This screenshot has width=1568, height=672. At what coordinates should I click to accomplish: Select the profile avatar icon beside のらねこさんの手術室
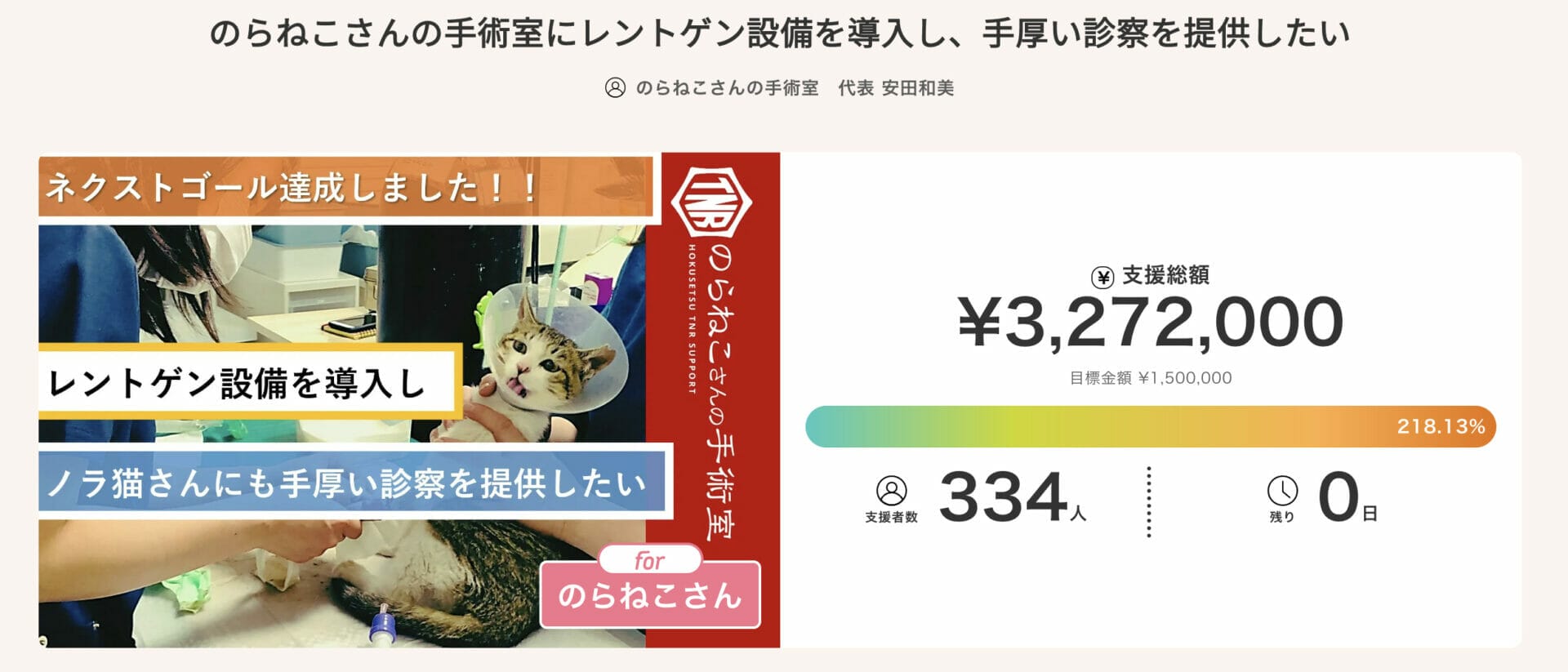tap(616, 88)
